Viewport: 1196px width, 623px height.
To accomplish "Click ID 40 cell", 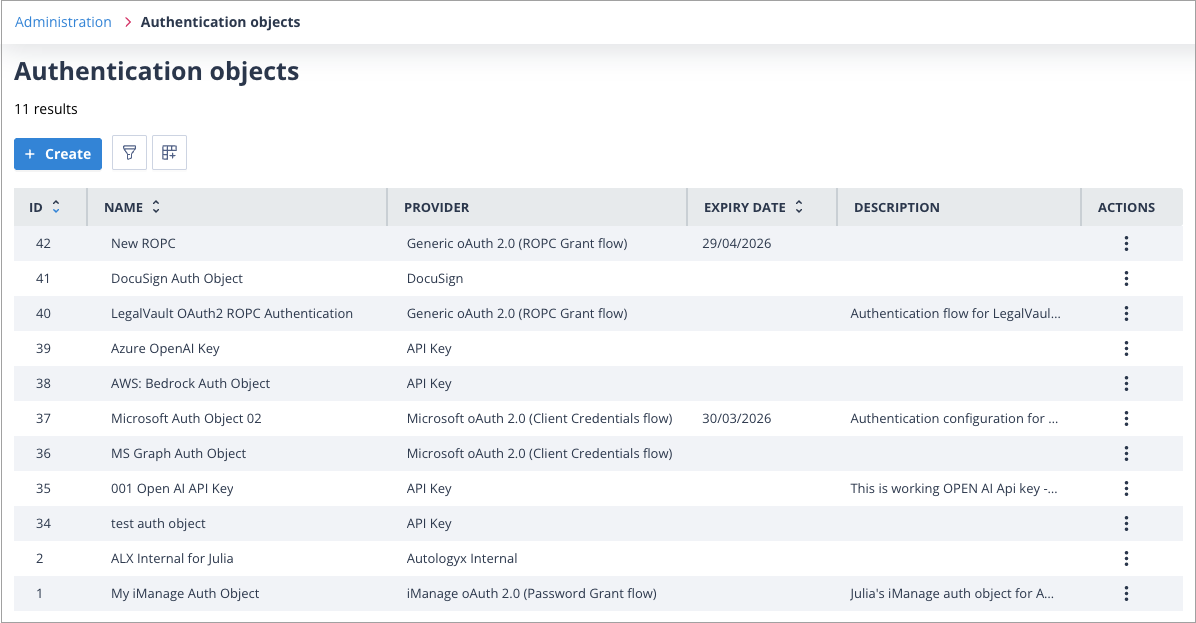I will [43, 313].
